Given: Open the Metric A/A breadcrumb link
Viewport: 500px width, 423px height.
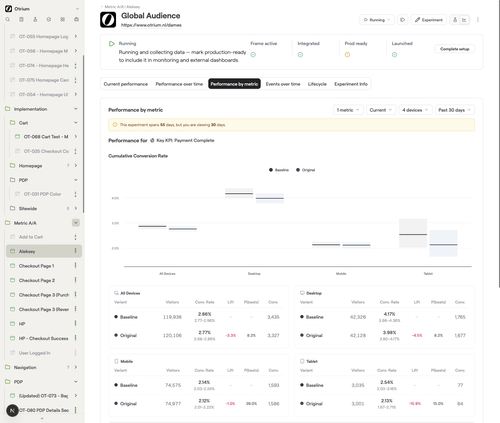Looking at the screenshot, I should (x=114, y=7).
